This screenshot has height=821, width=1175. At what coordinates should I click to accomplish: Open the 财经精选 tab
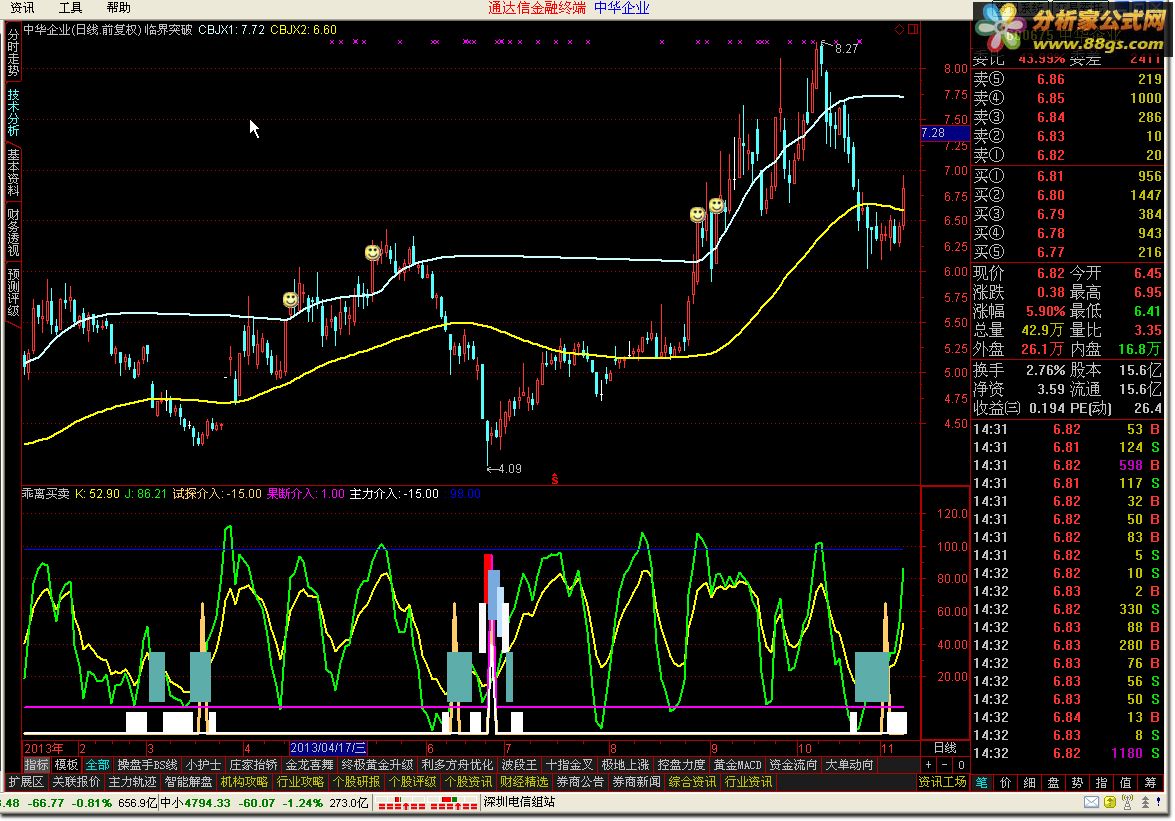[x=524, y=782]
